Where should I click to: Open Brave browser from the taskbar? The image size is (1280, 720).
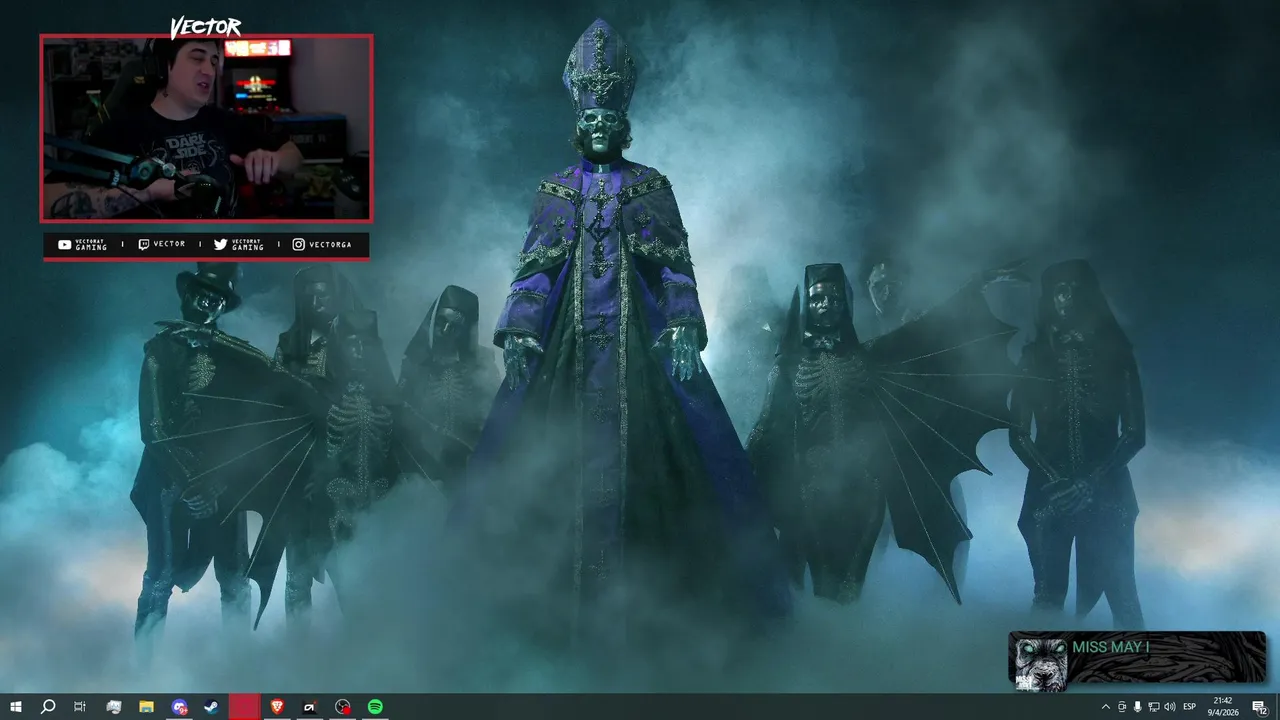click(277, 707)
